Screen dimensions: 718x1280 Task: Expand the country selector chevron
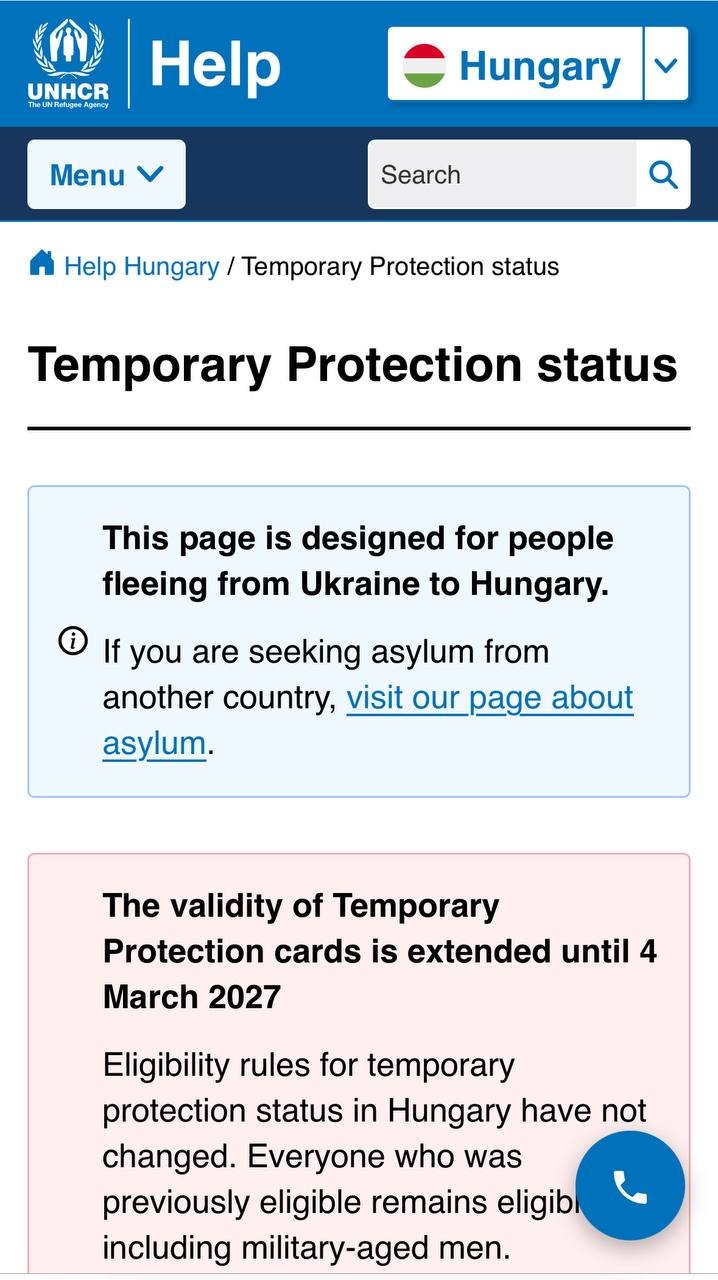(666, 65)
